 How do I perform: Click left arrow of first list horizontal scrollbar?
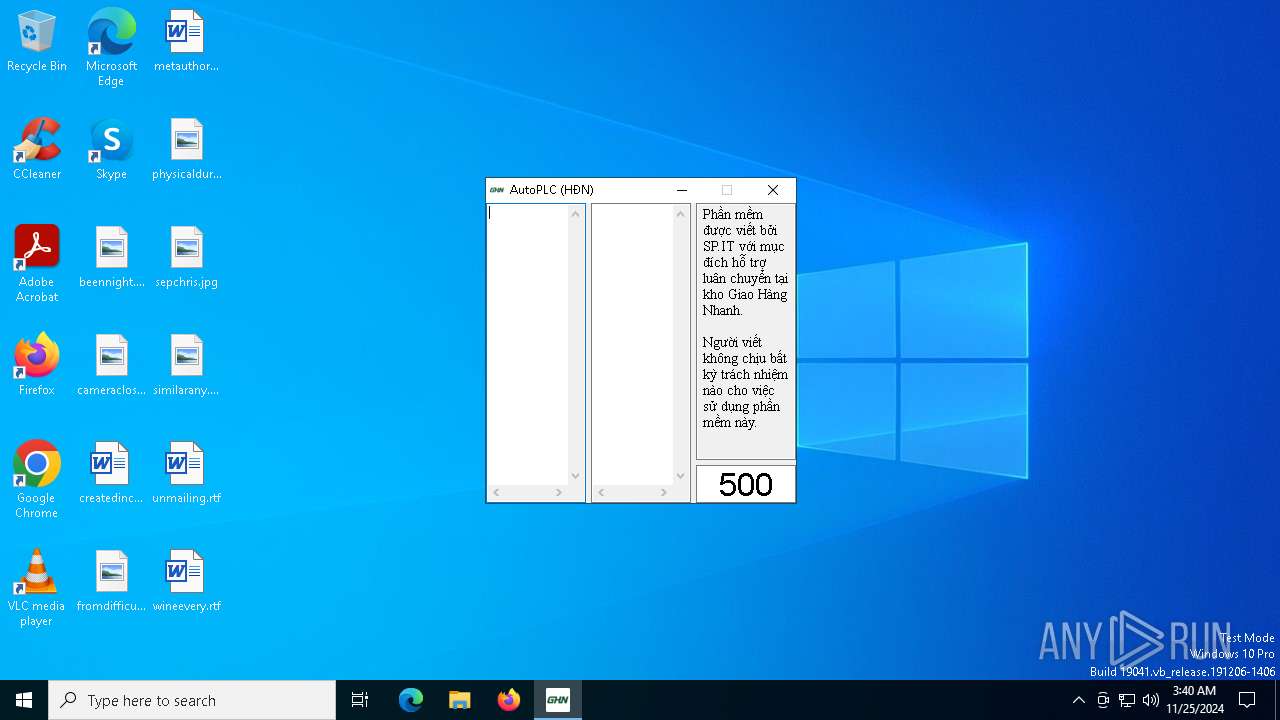(496, 493)
